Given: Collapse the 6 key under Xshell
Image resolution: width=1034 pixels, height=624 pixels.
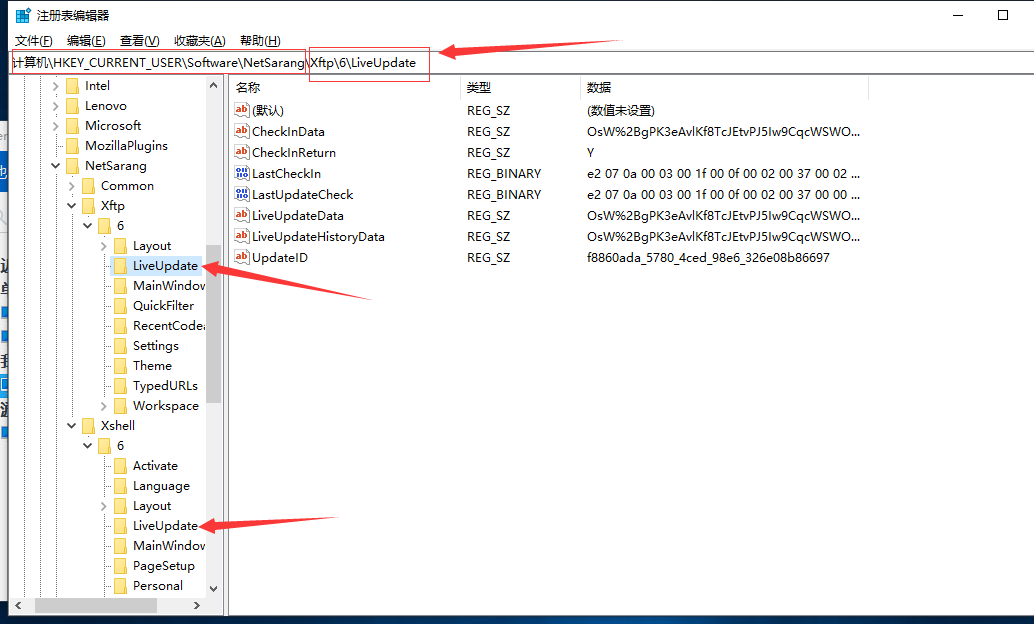Looking at the screenshot, I should point(87,446).
